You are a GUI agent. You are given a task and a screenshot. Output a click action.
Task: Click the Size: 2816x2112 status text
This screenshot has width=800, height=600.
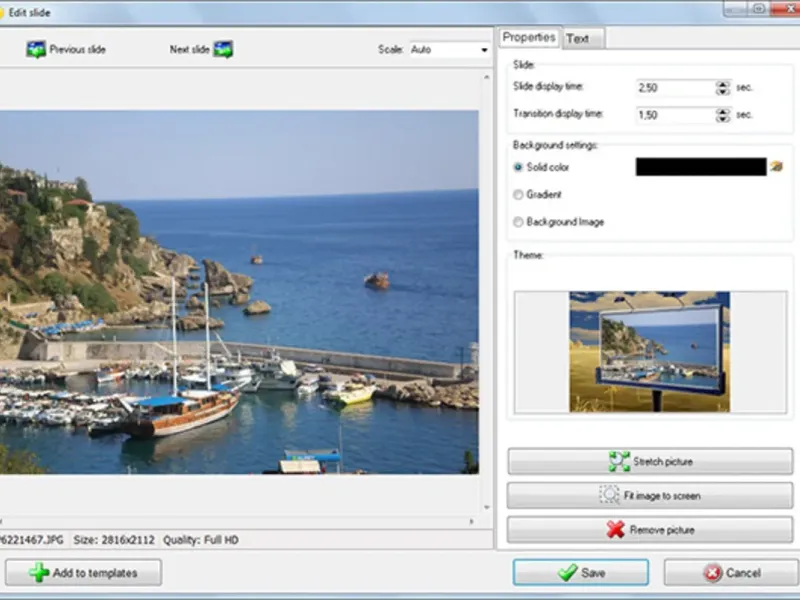click(114, 540)
